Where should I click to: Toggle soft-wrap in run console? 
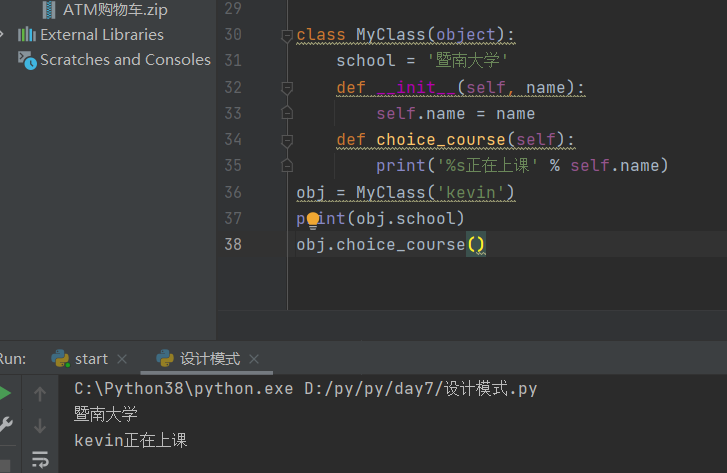[40, 459]
